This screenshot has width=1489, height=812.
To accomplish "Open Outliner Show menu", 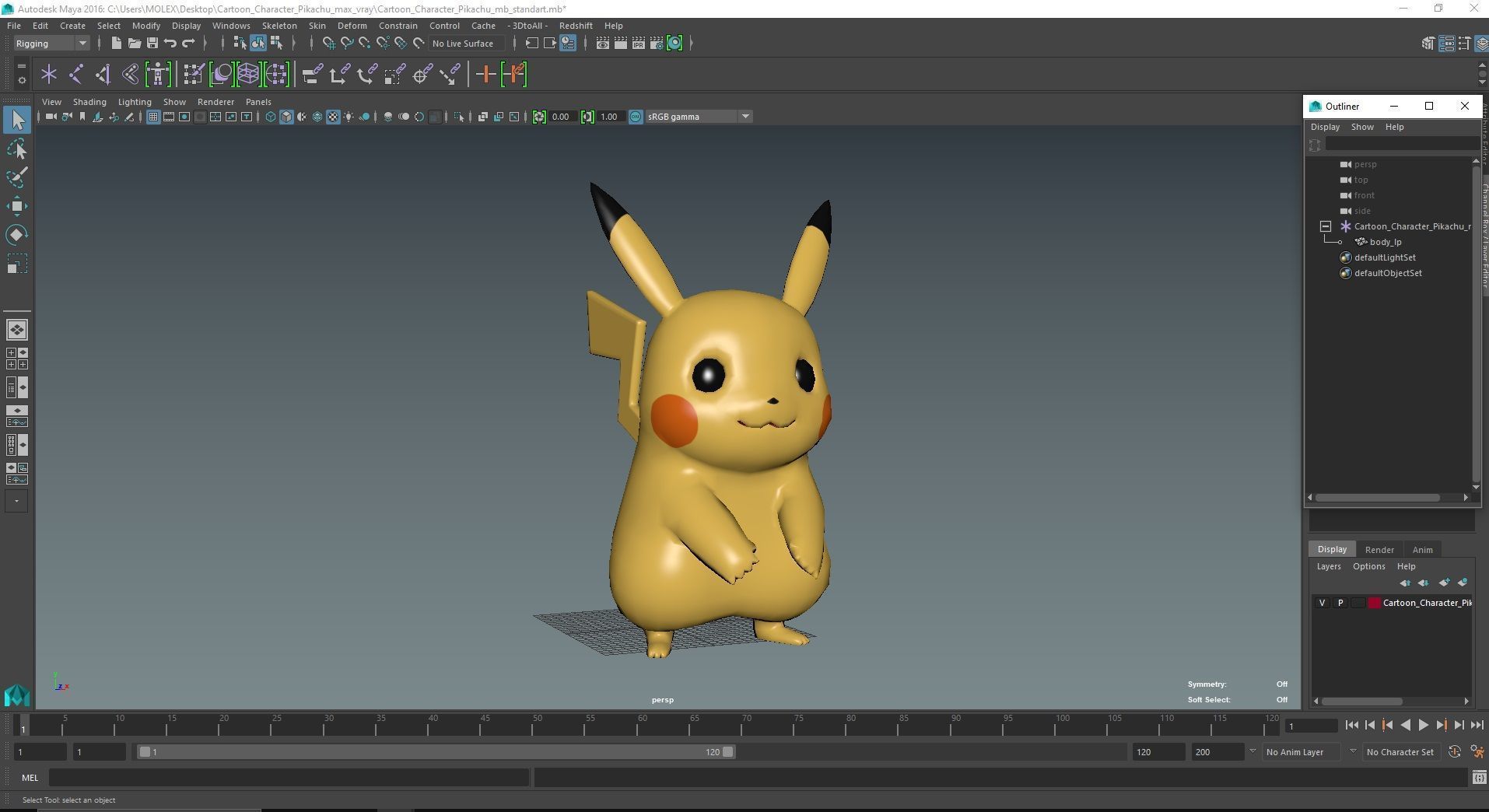I will pyautogui.click(x=1362, y=127).
